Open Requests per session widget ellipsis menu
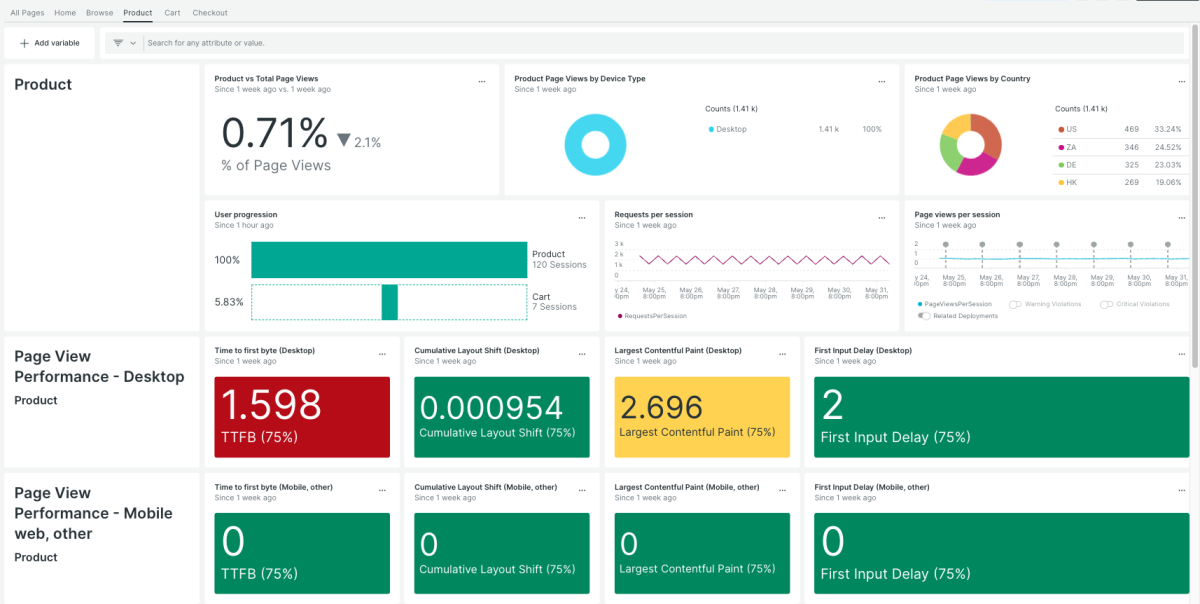 (881, 218)
